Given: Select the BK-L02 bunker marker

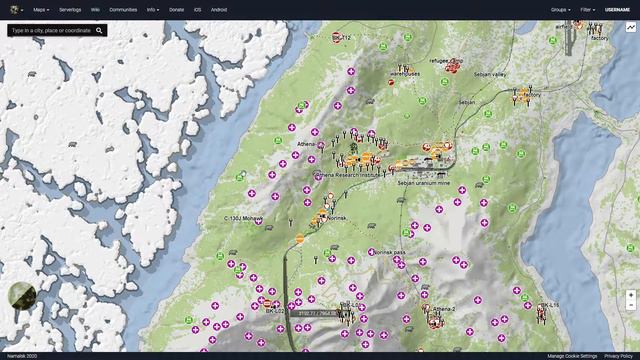Looking at the screenshot, I should tap(267, 304).
